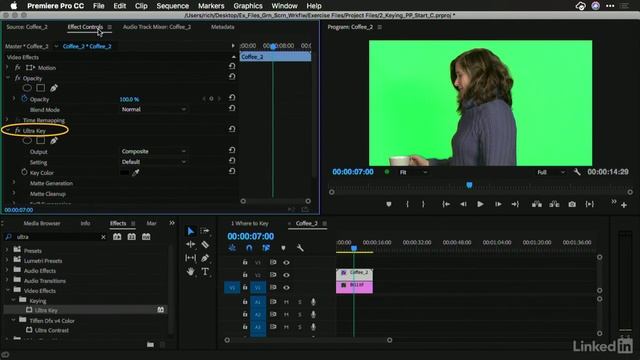Screen dimensions: 640x360
Task: Click the Lift button in Program monitor
Action: coord(537,204)
